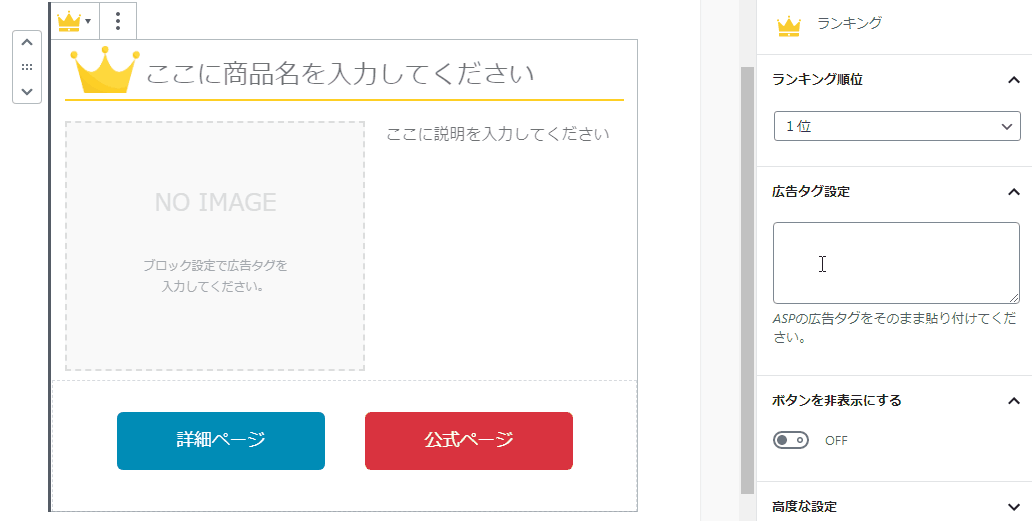The image size is (1032, 521).
Task: Open the crown block type switcher
Action: pos(74,21)
